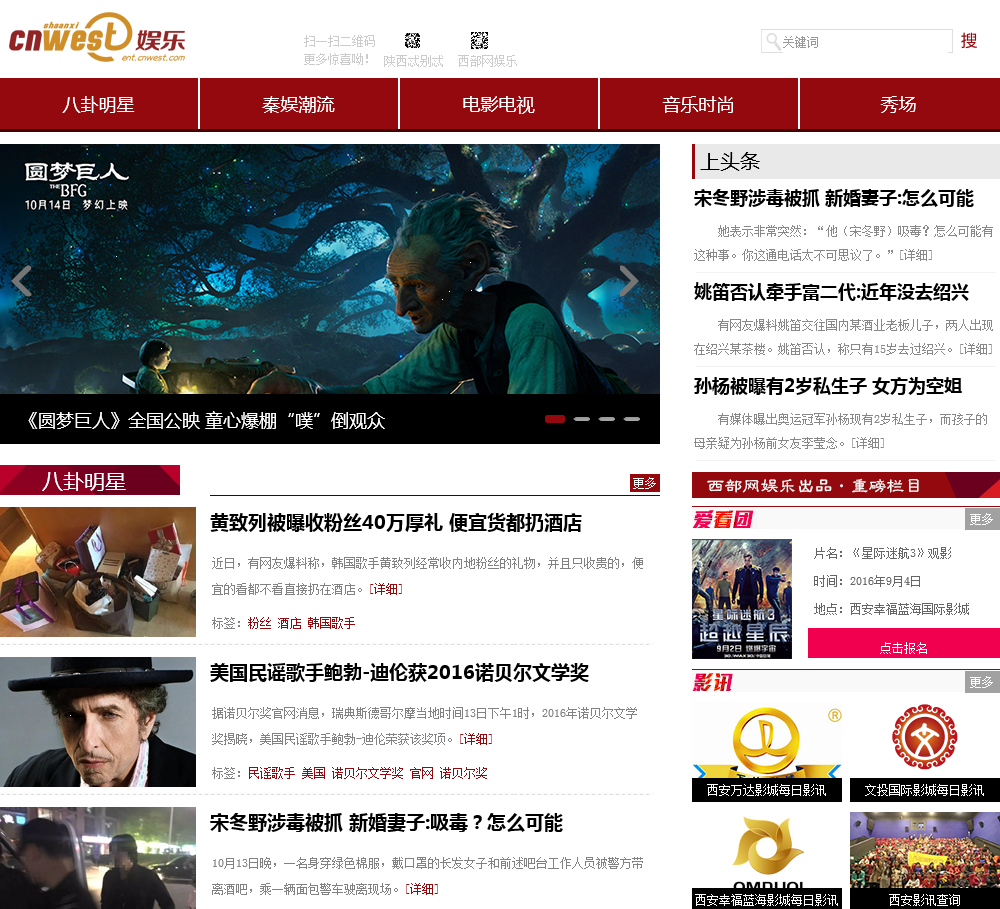Show previous carousel slide arrow

[x=22, y=281]
